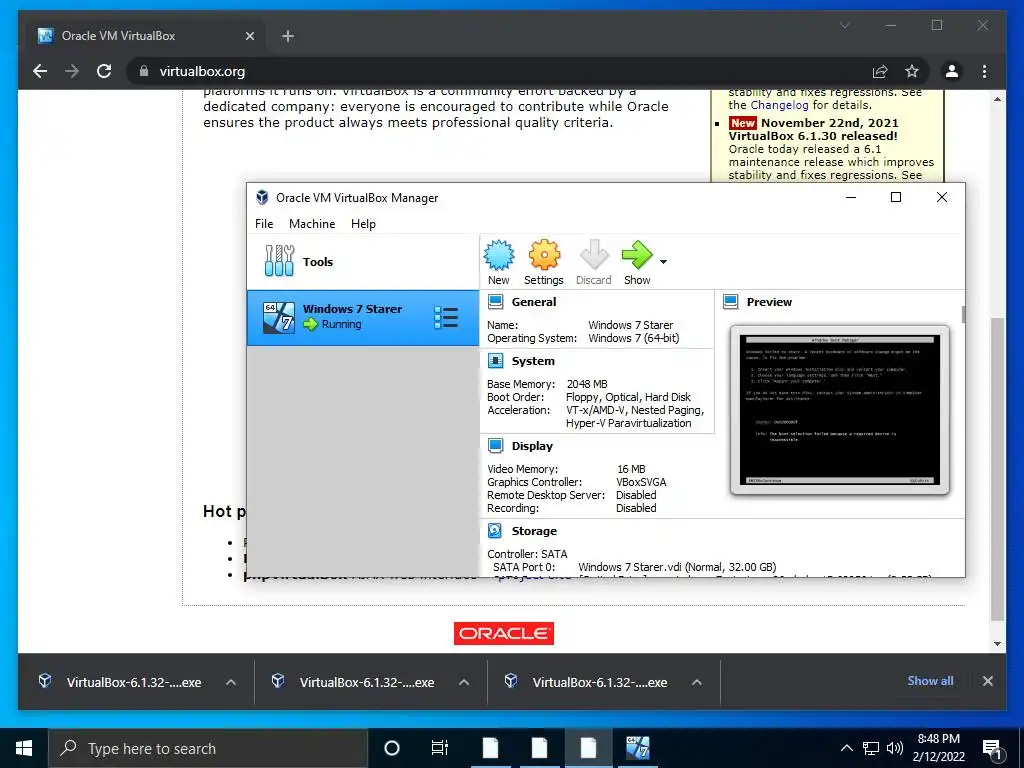Click the red Oracle logo on the page

504,633
